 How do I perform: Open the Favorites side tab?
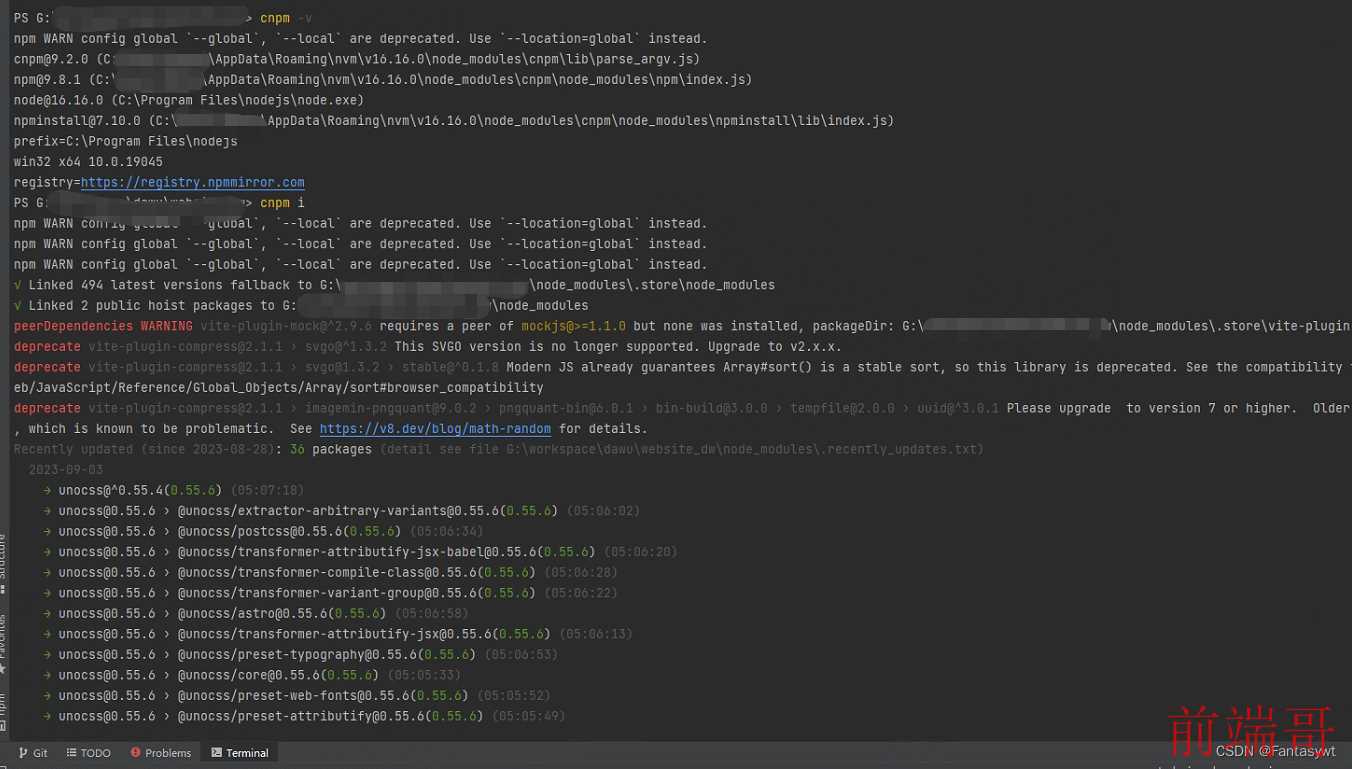(4, 644)
